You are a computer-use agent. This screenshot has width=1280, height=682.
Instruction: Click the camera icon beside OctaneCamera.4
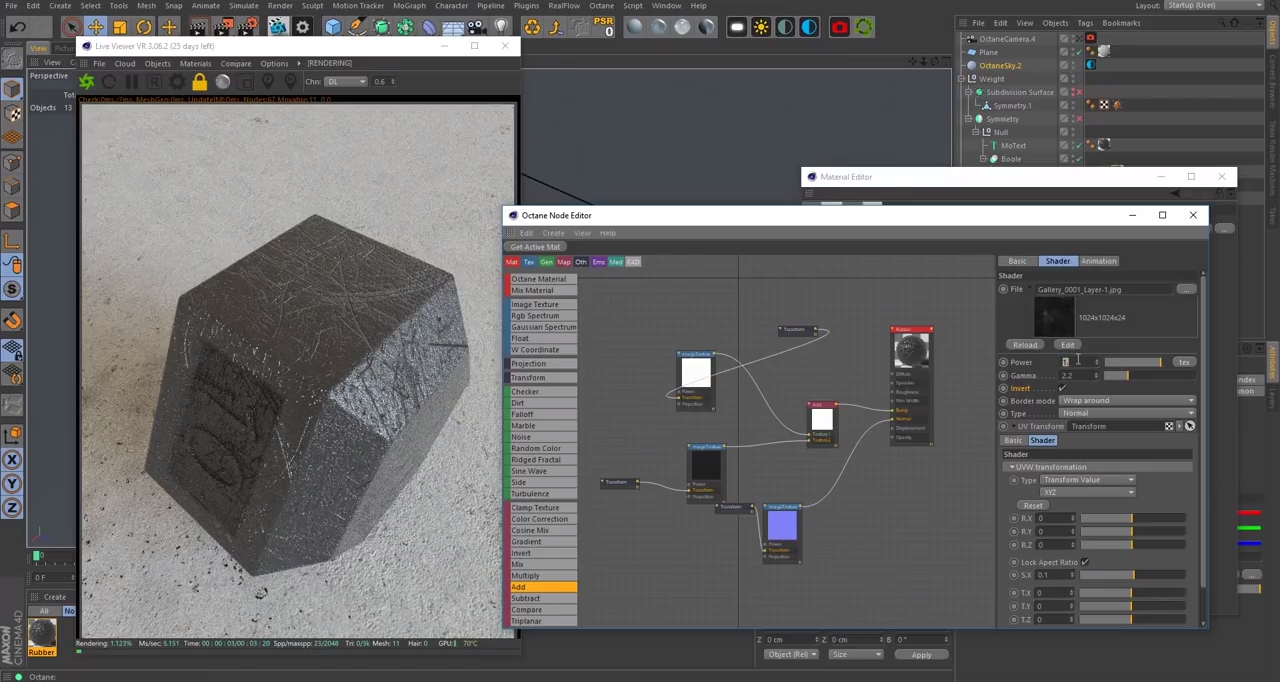click(x=1089, y=38)
